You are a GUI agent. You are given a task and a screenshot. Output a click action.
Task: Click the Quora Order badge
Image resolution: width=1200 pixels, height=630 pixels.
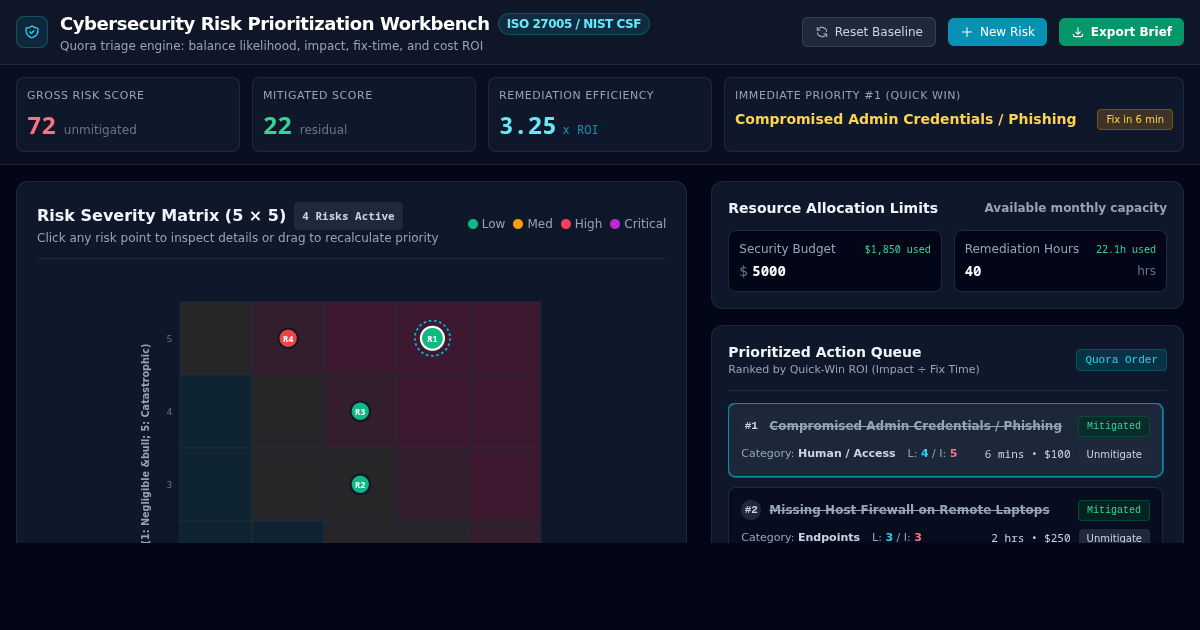click(x=1121, y=360)
